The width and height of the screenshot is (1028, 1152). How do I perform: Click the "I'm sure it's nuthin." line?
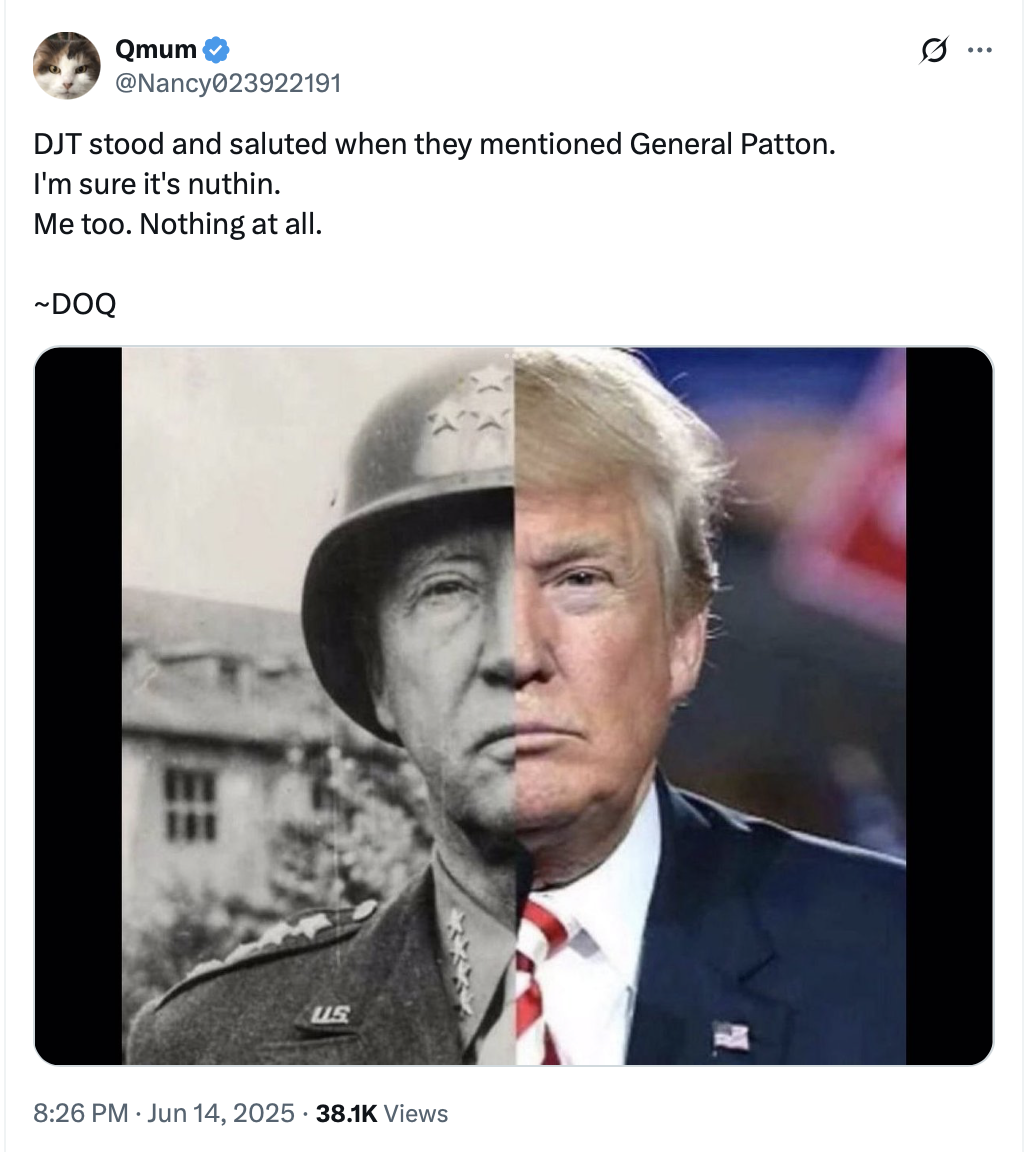(157, 184)
